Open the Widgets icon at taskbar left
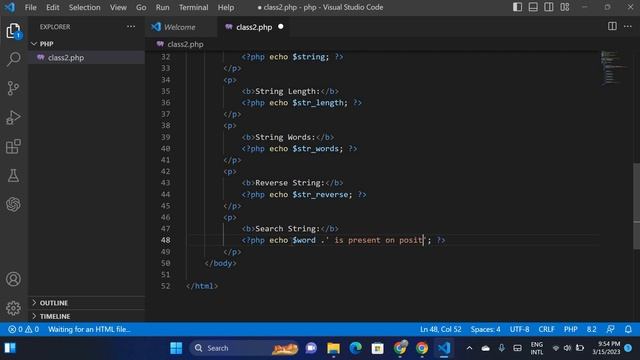 [x=10, y=348]
